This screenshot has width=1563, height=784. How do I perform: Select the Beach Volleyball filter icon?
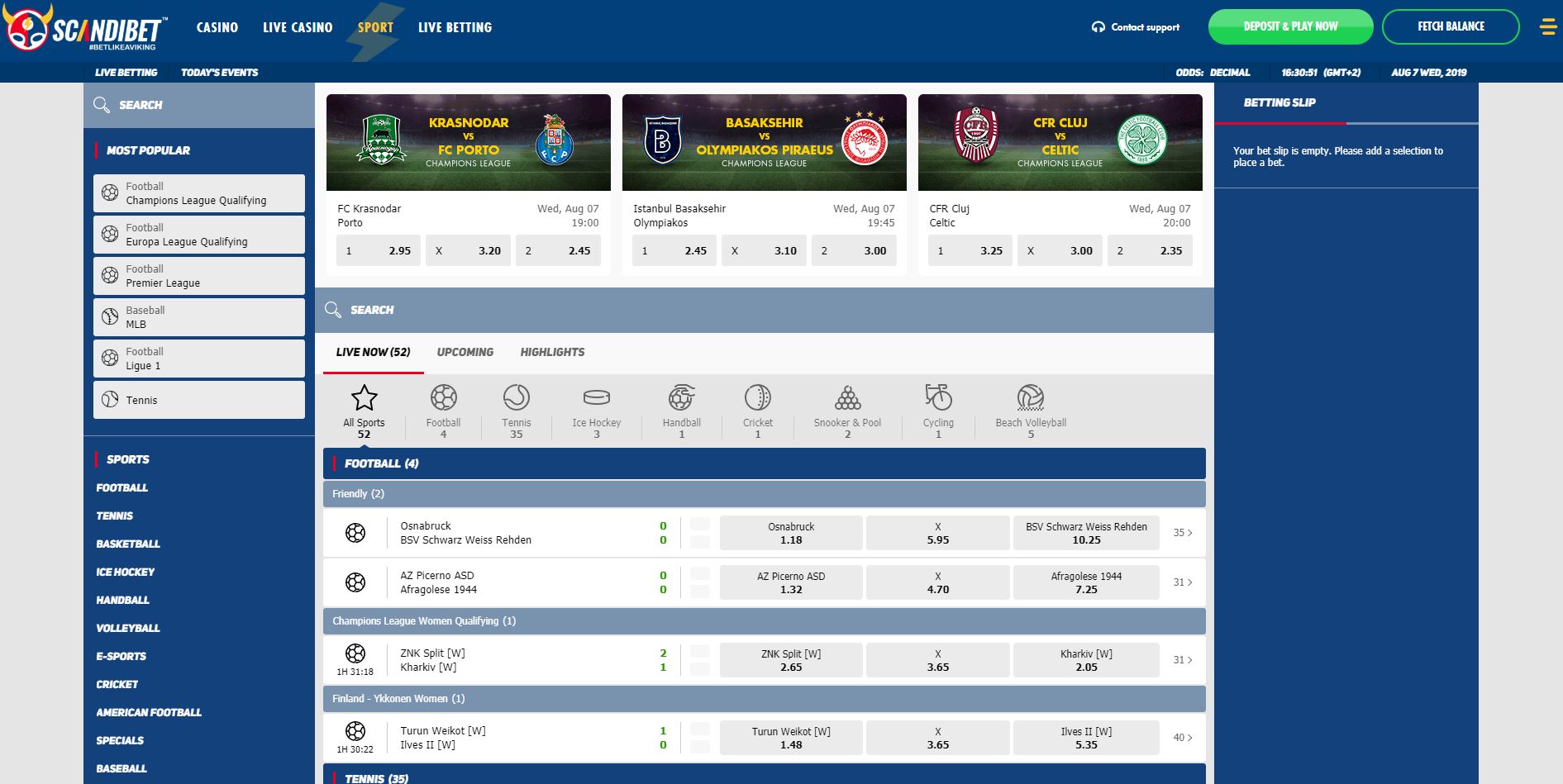click(1031, 398)
